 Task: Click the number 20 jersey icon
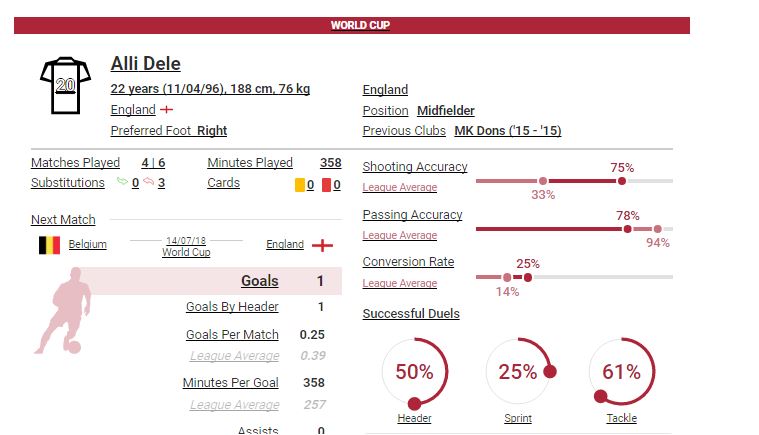65,86
